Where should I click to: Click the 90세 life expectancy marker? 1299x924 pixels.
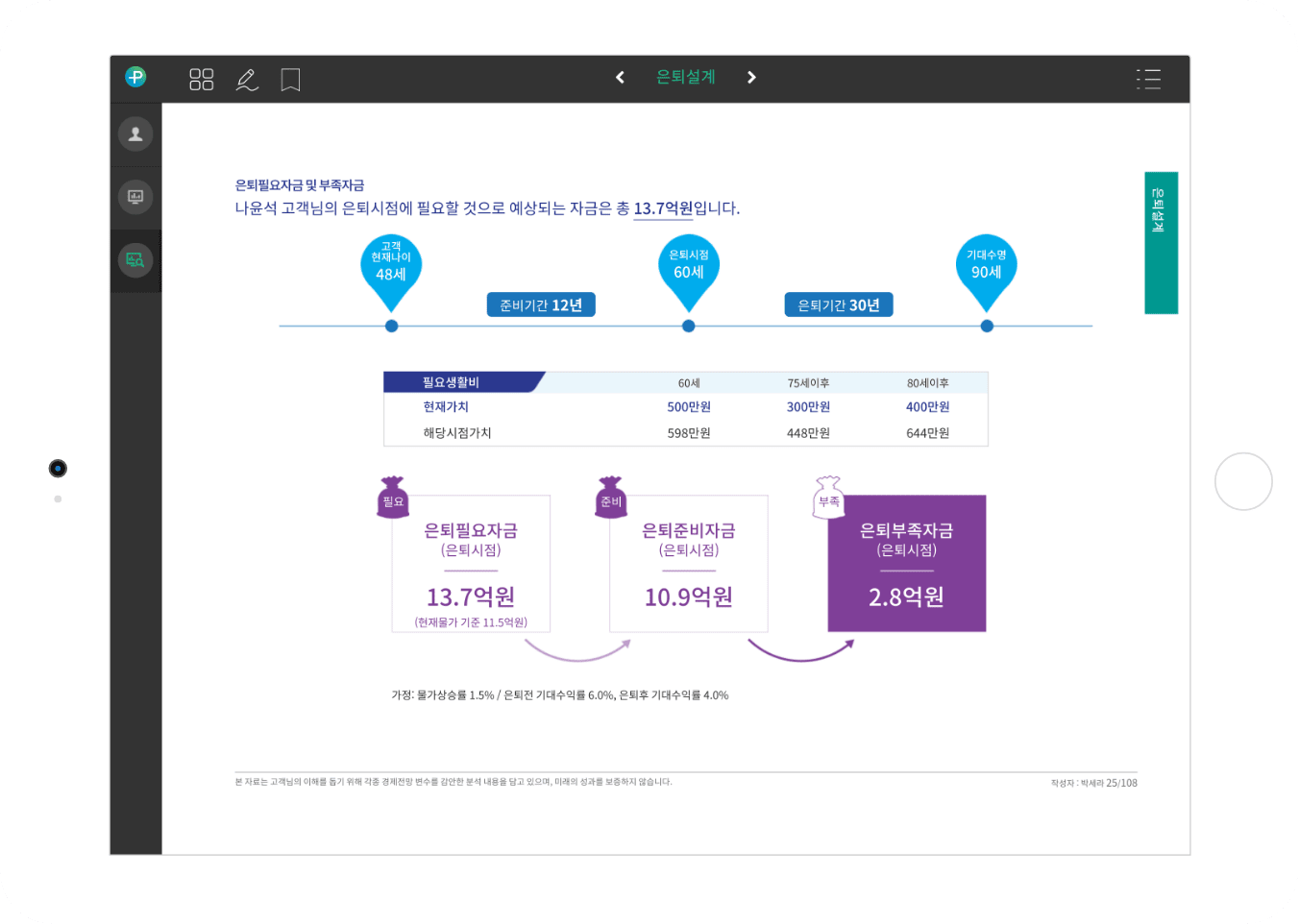click(x=987, y=273)
